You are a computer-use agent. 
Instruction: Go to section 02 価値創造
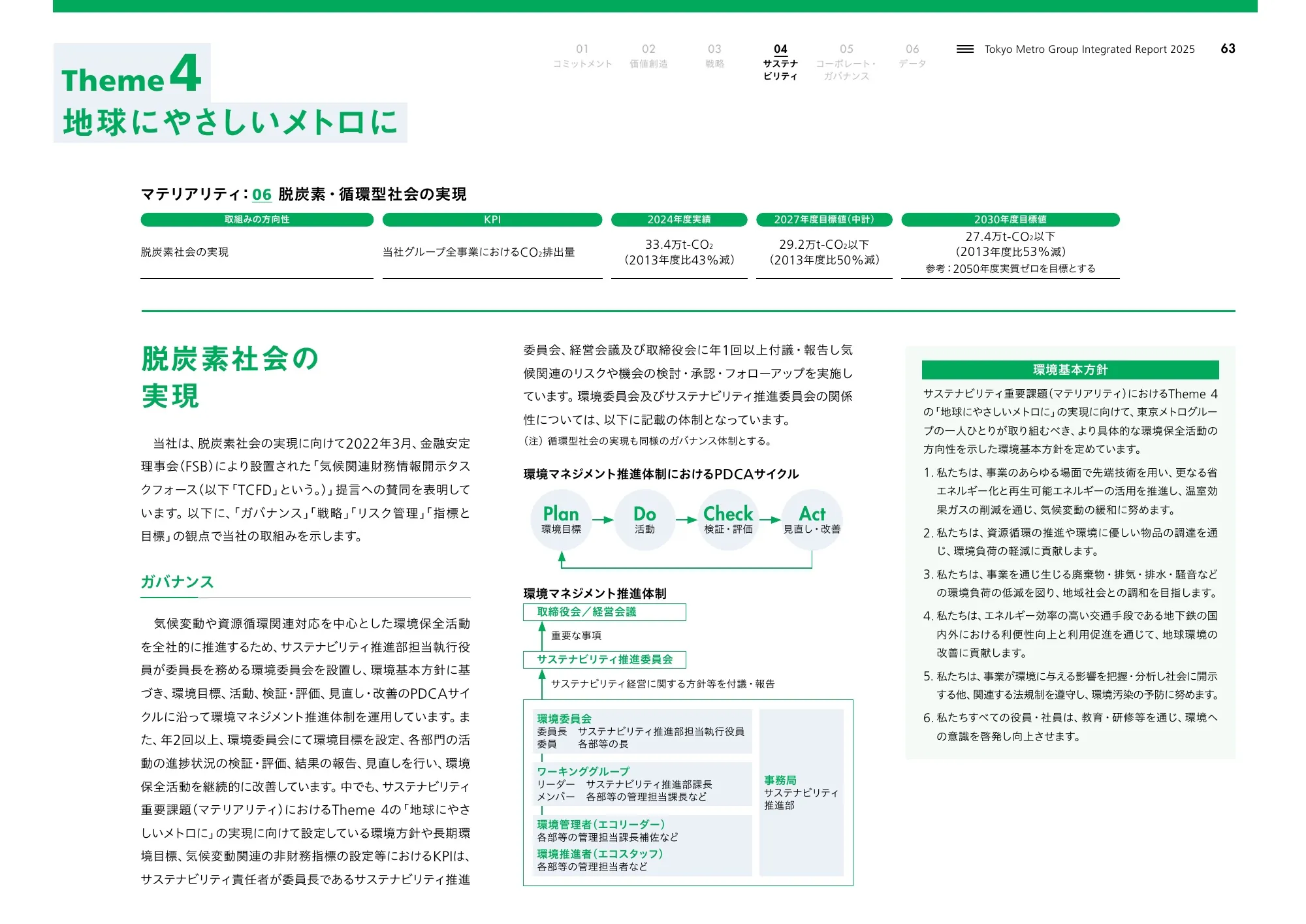648,56
